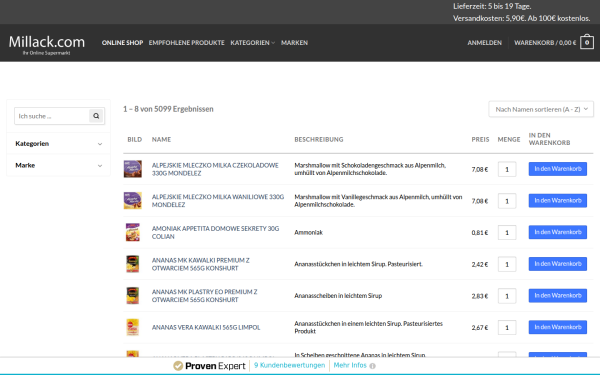Open Ananas Vera Kawalki 565G Limpol link

point(206,328)
